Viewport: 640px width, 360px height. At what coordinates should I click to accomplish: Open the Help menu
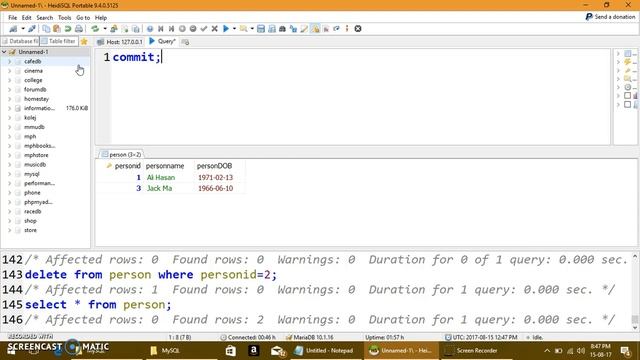101,18
